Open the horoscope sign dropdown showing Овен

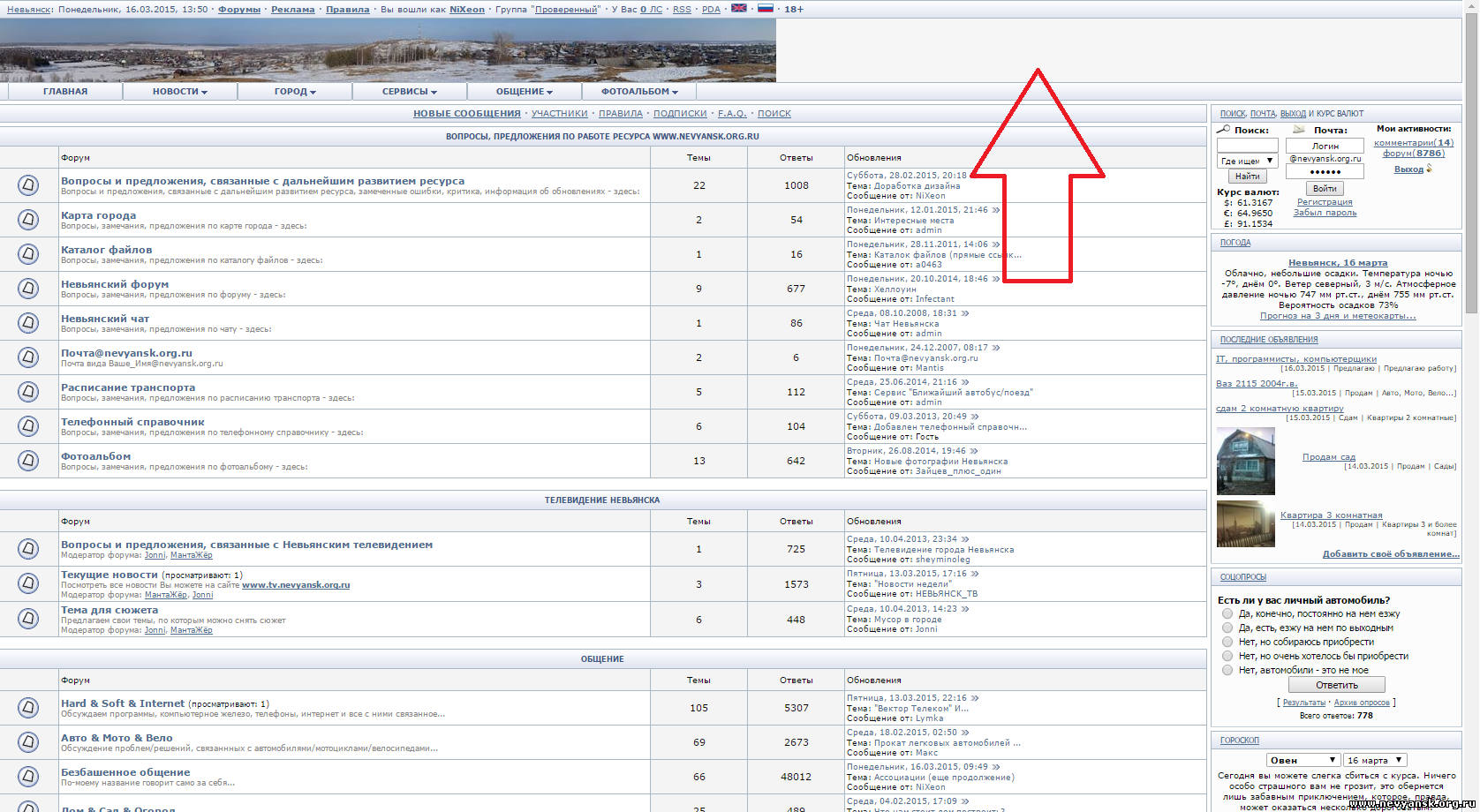point(1303,760)
